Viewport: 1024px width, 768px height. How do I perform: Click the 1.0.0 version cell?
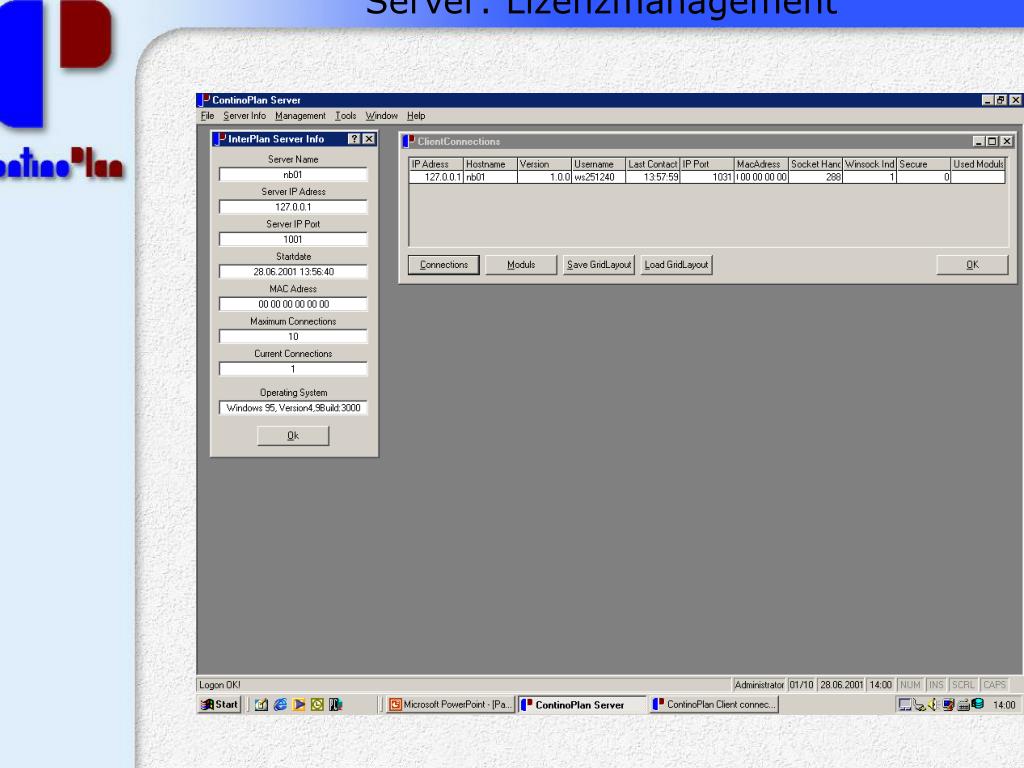544,177
